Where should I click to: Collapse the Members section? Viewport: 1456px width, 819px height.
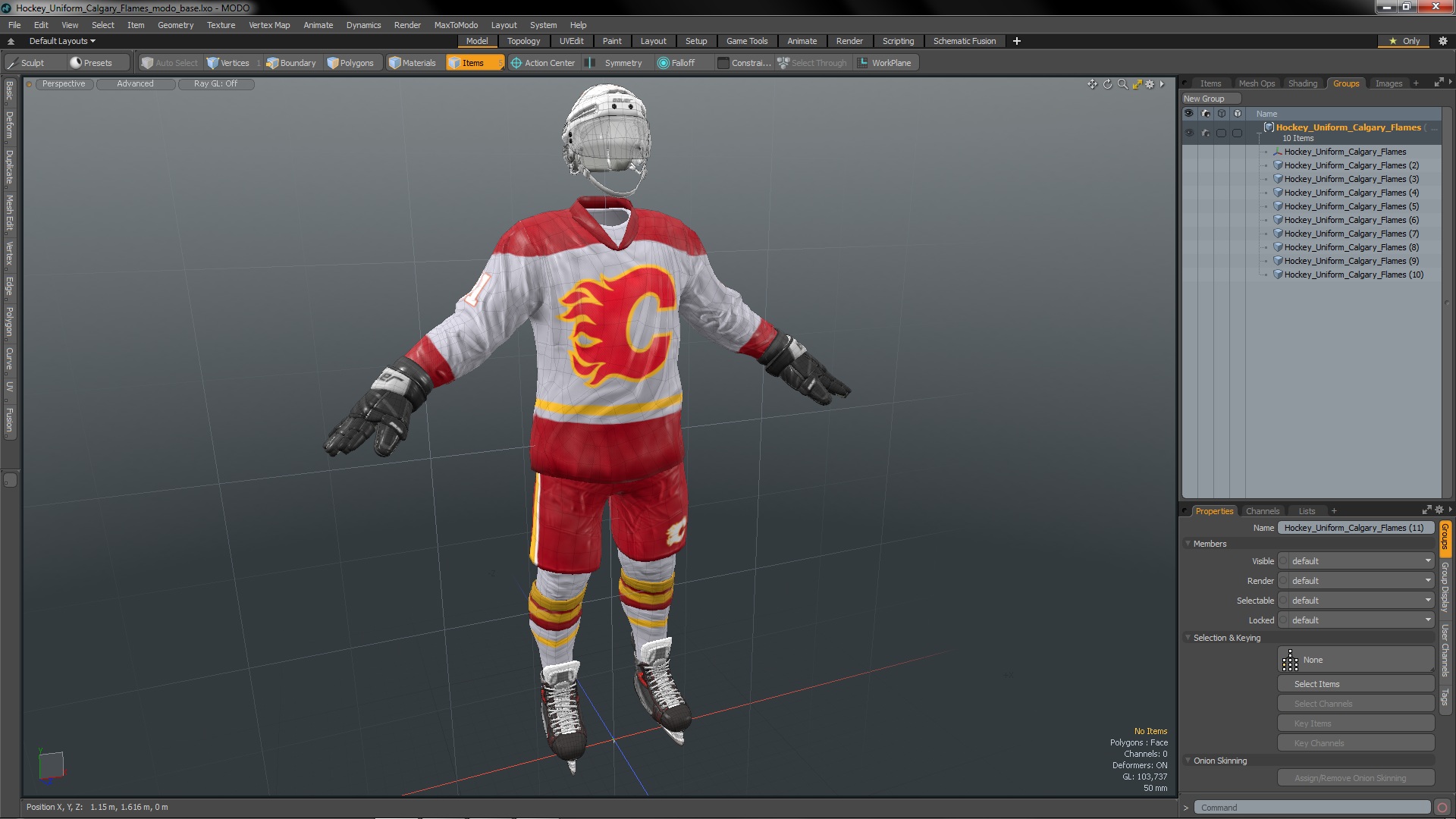pos(1188,544)
